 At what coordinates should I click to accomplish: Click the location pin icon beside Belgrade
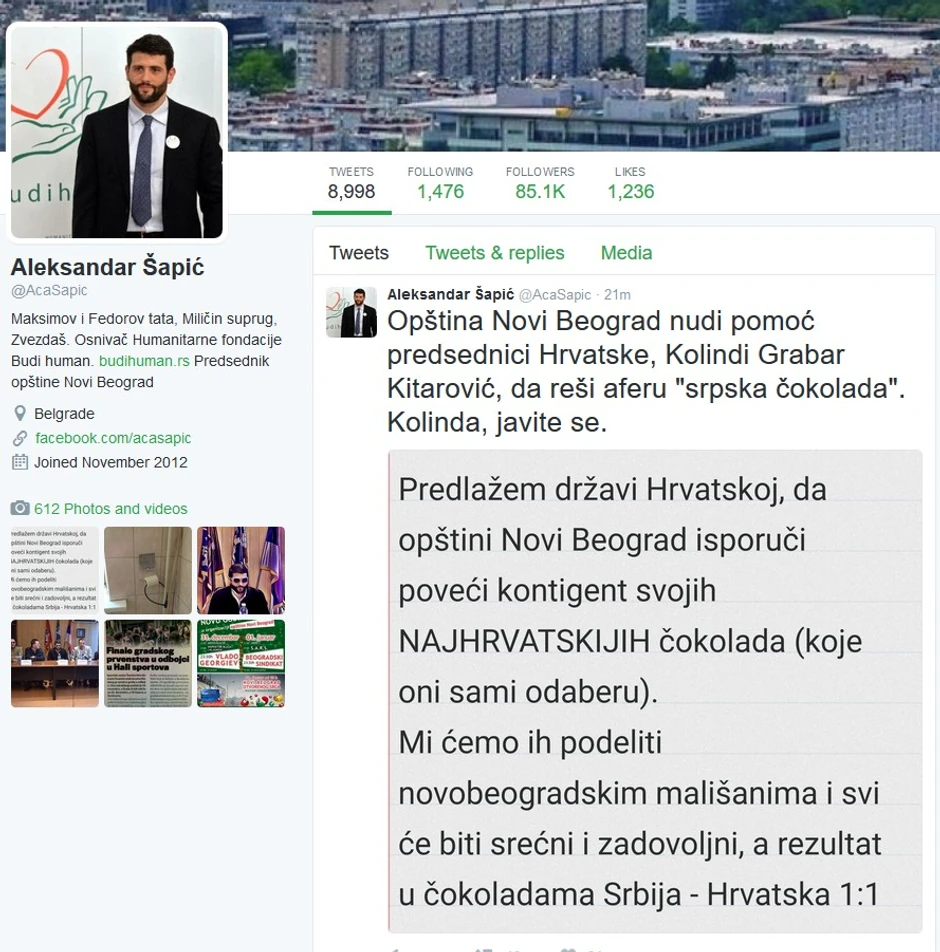tap(20, 413)
